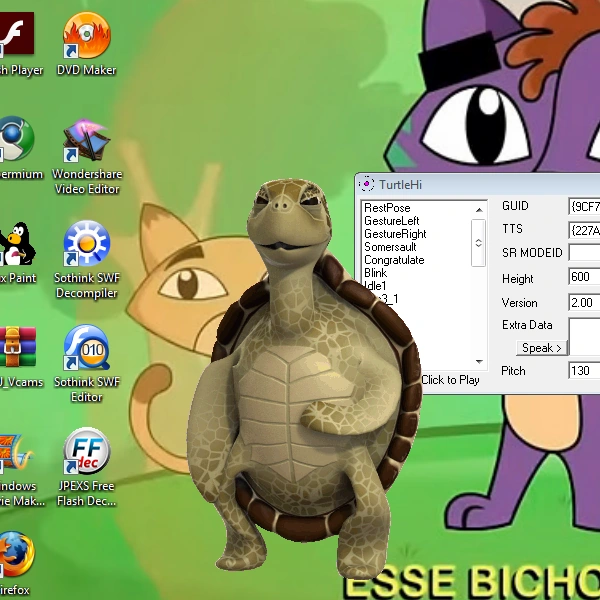Image resolution: width=600 pixels, height=600 pixels.
Task: Select Idle1 animation in list
Action: point(375,286)
